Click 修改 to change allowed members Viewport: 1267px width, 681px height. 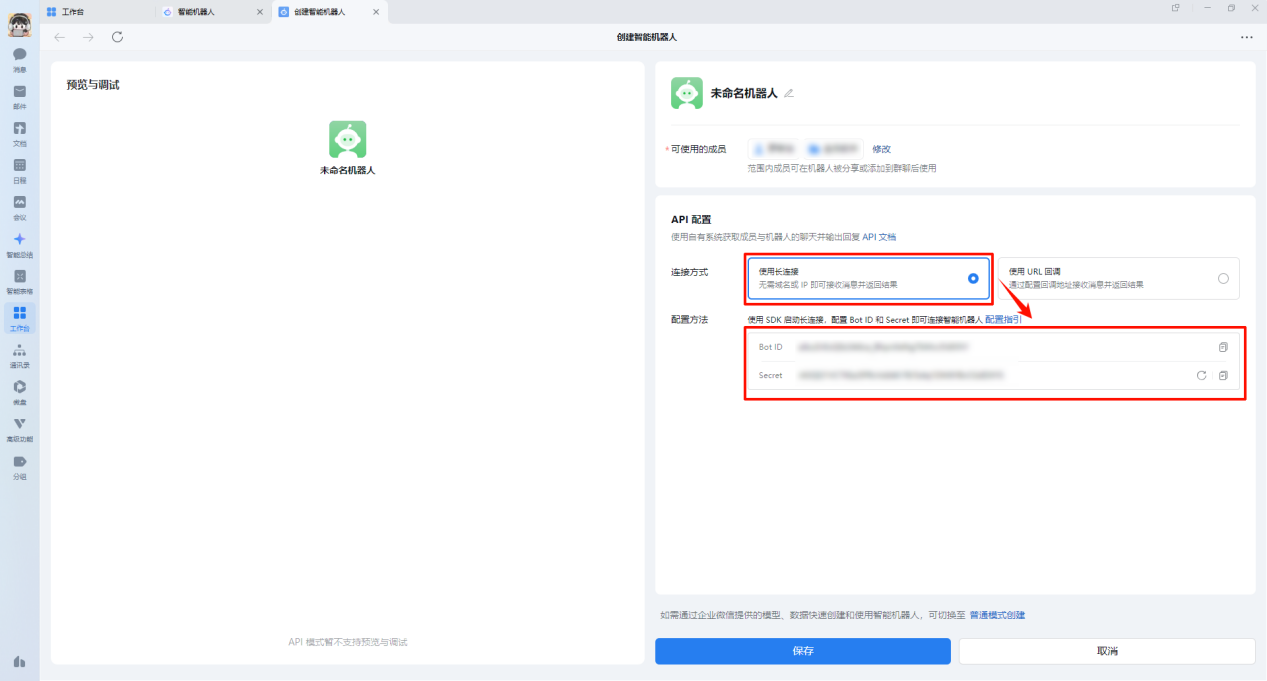pos(879,149)
